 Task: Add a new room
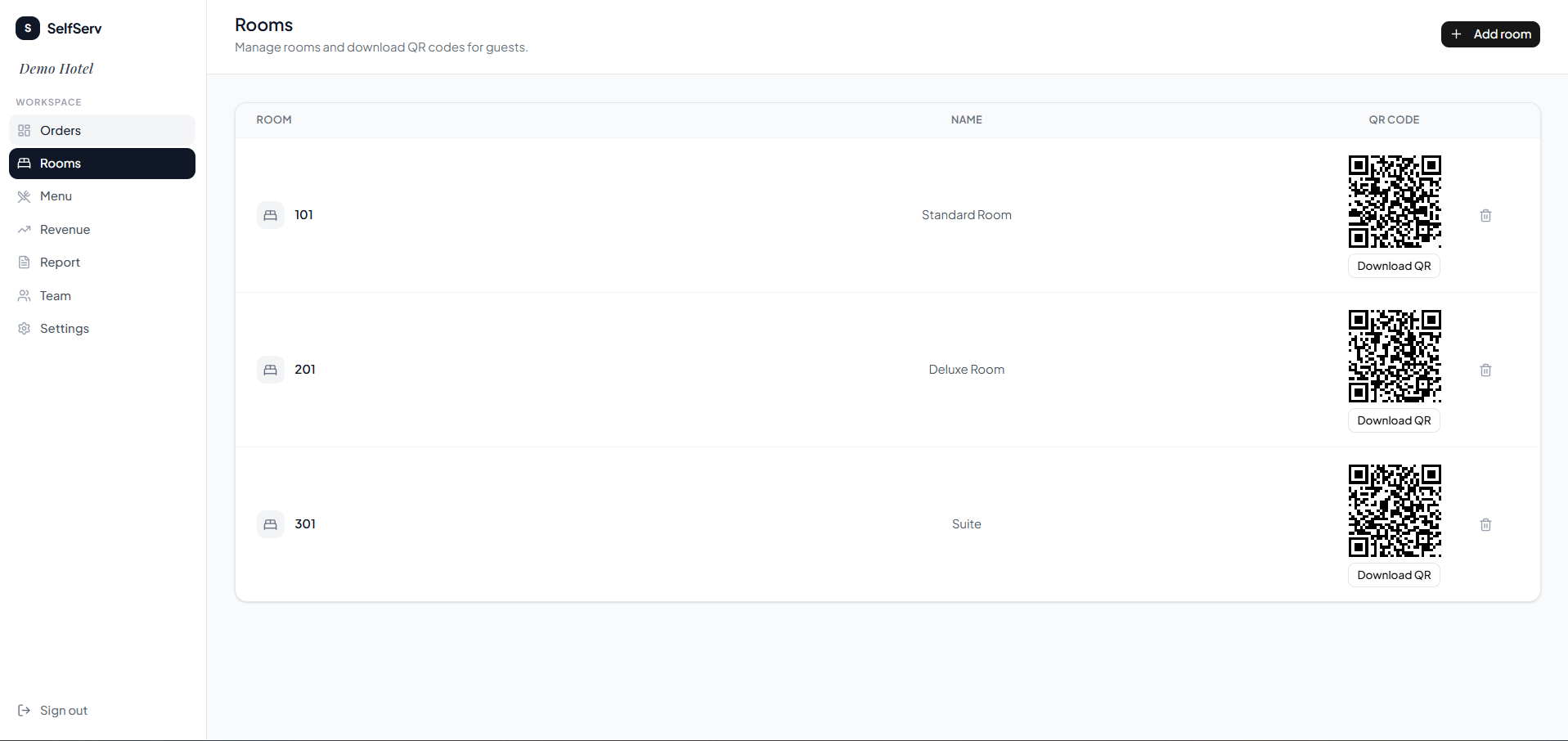1490,34
